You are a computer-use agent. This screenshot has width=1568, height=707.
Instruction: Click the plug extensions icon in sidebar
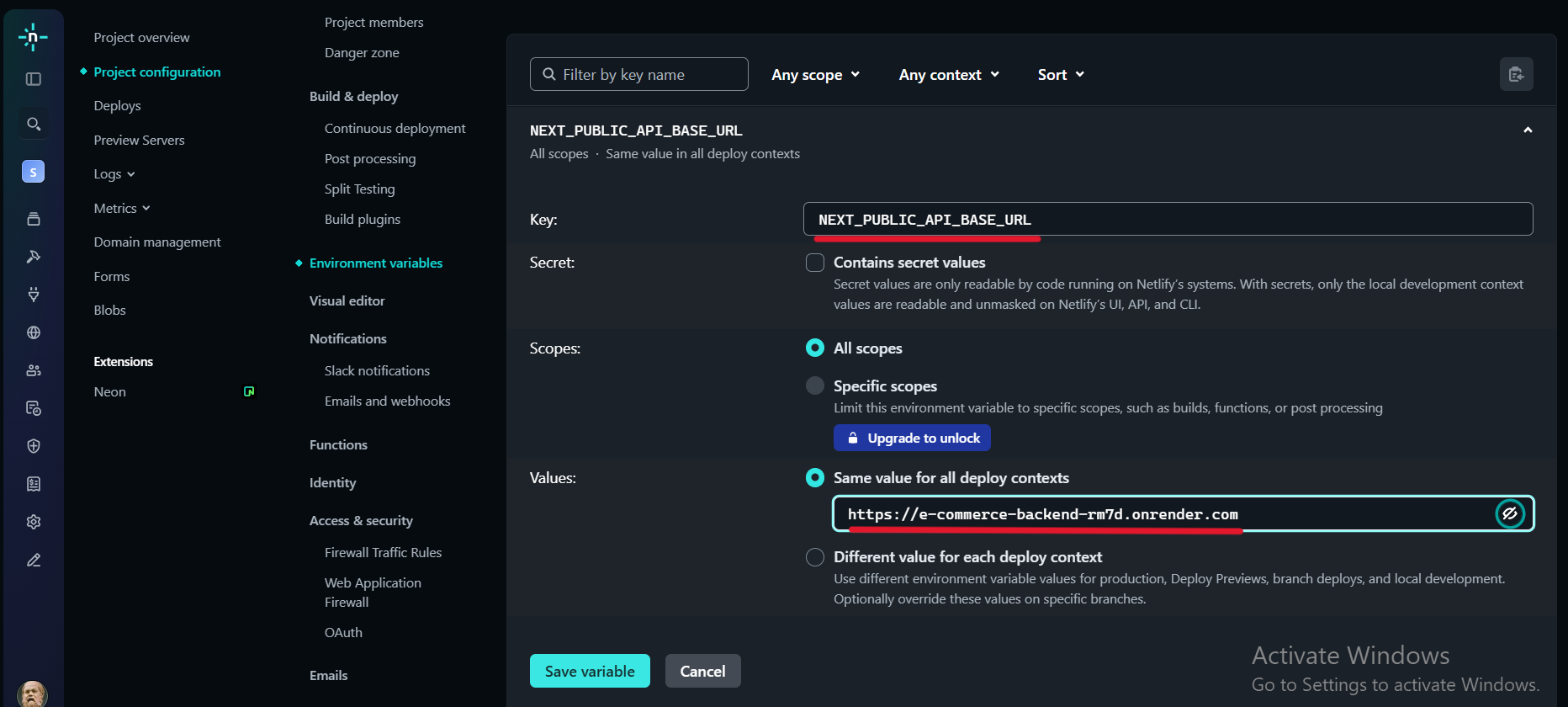34,295
